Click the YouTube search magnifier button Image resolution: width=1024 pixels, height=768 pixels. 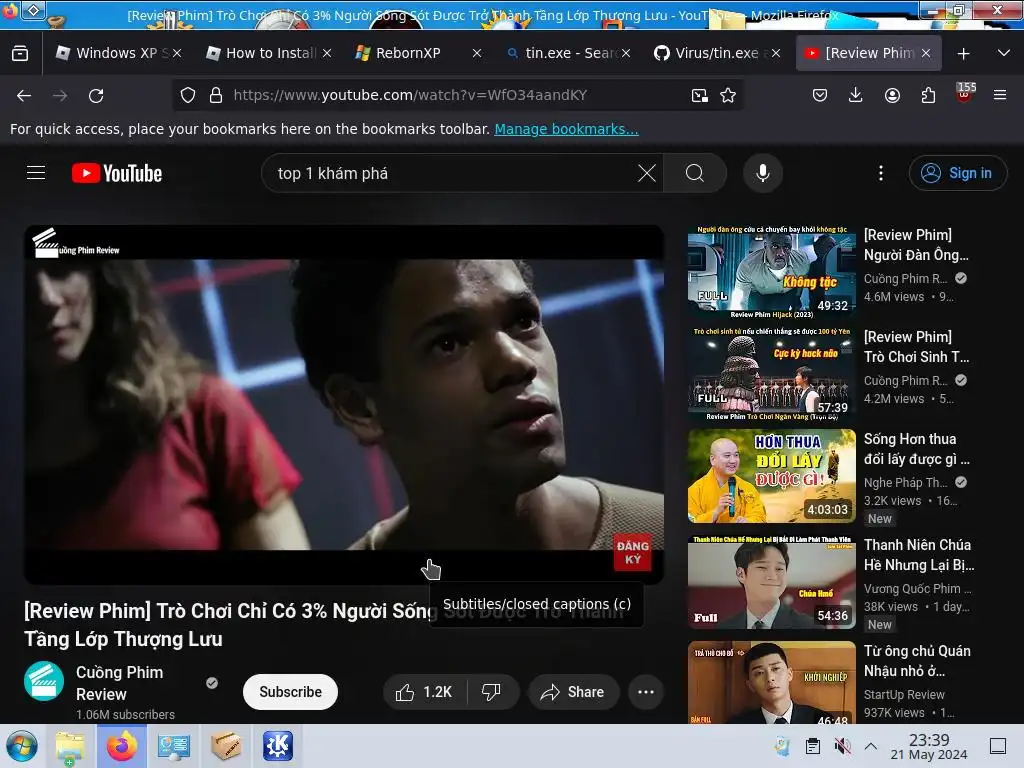coord(695,173)
